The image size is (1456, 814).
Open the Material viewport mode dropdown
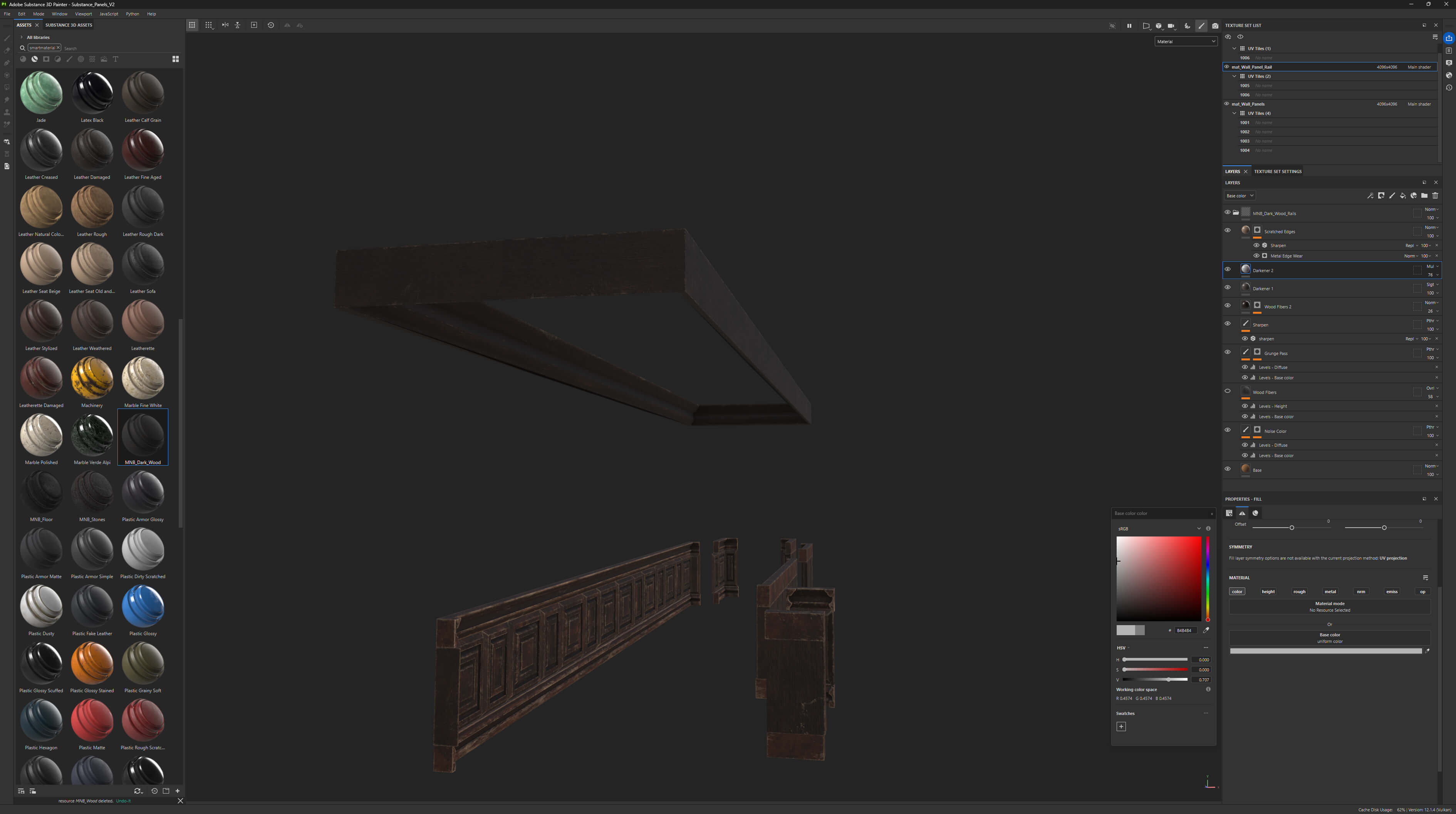tap(1186, 41)
